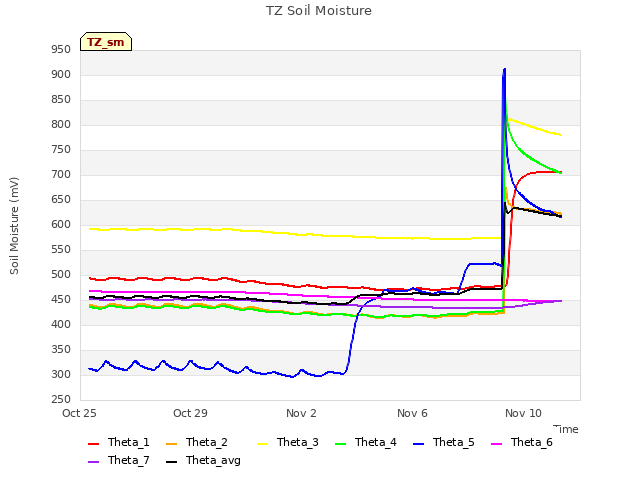640x480 pixels.
Task: Toggle Theta_7 legend entry
Action: (x=119, y=460)
